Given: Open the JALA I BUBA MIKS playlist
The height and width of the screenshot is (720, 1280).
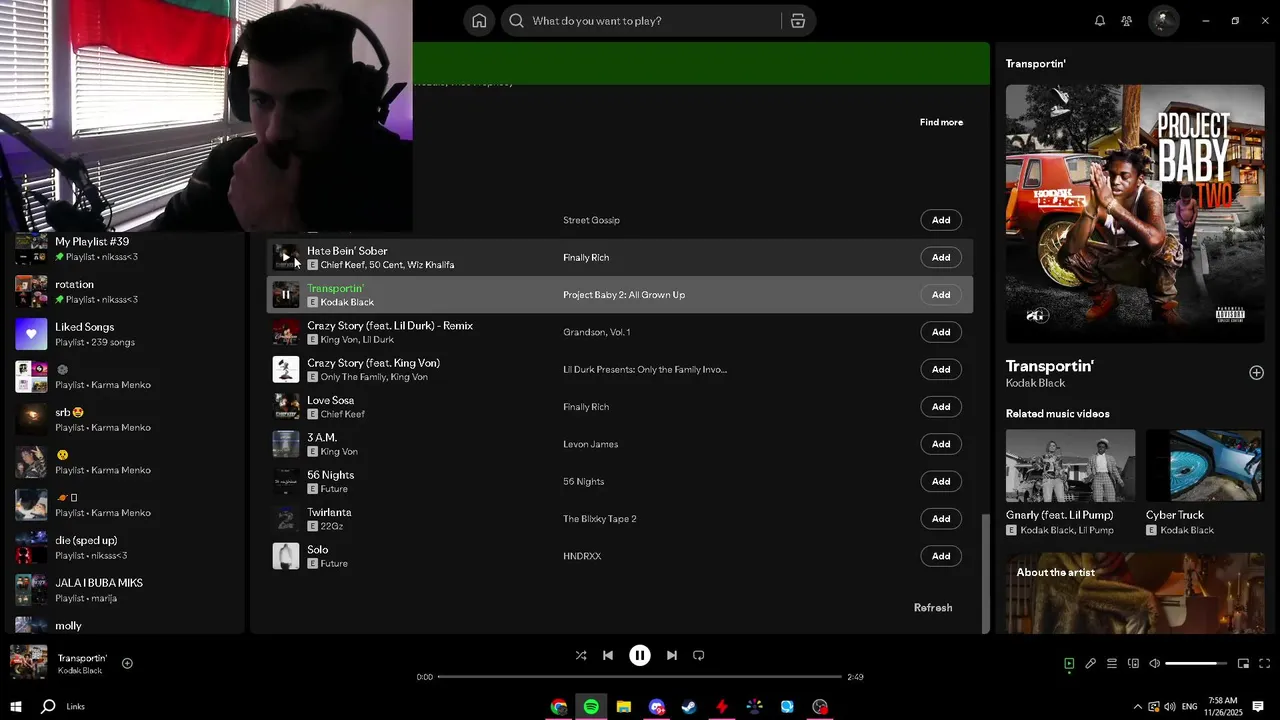Looking at the screenshot, I should (125, 590).
